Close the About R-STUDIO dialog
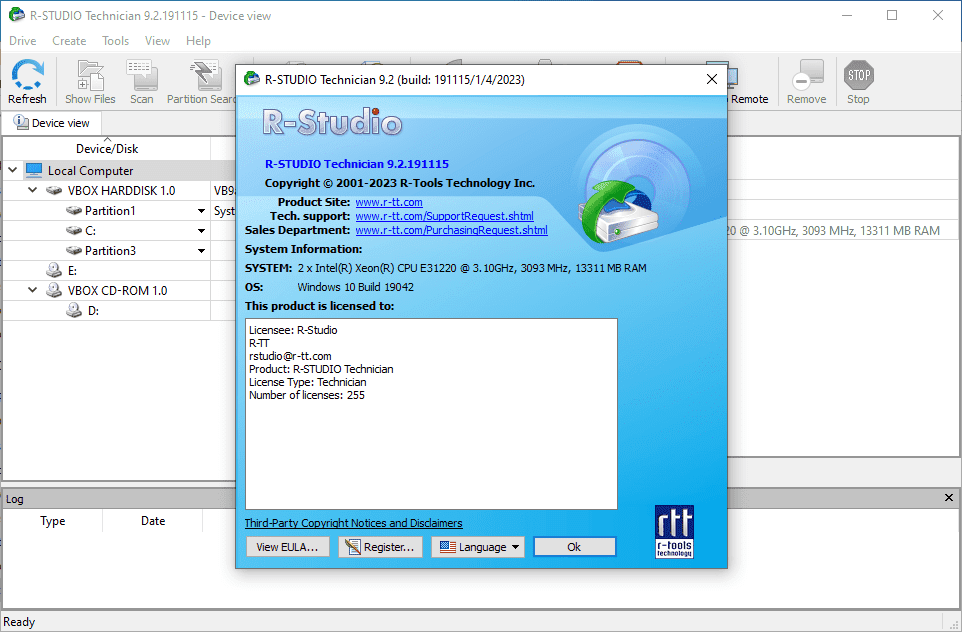 [x=712, y=79]
